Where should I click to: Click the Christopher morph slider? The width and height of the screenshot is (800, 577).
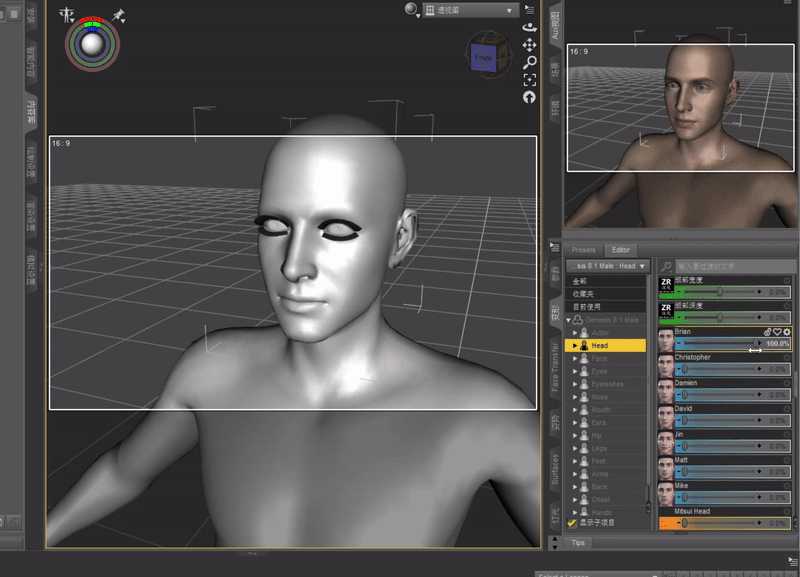tap(728, 369)
